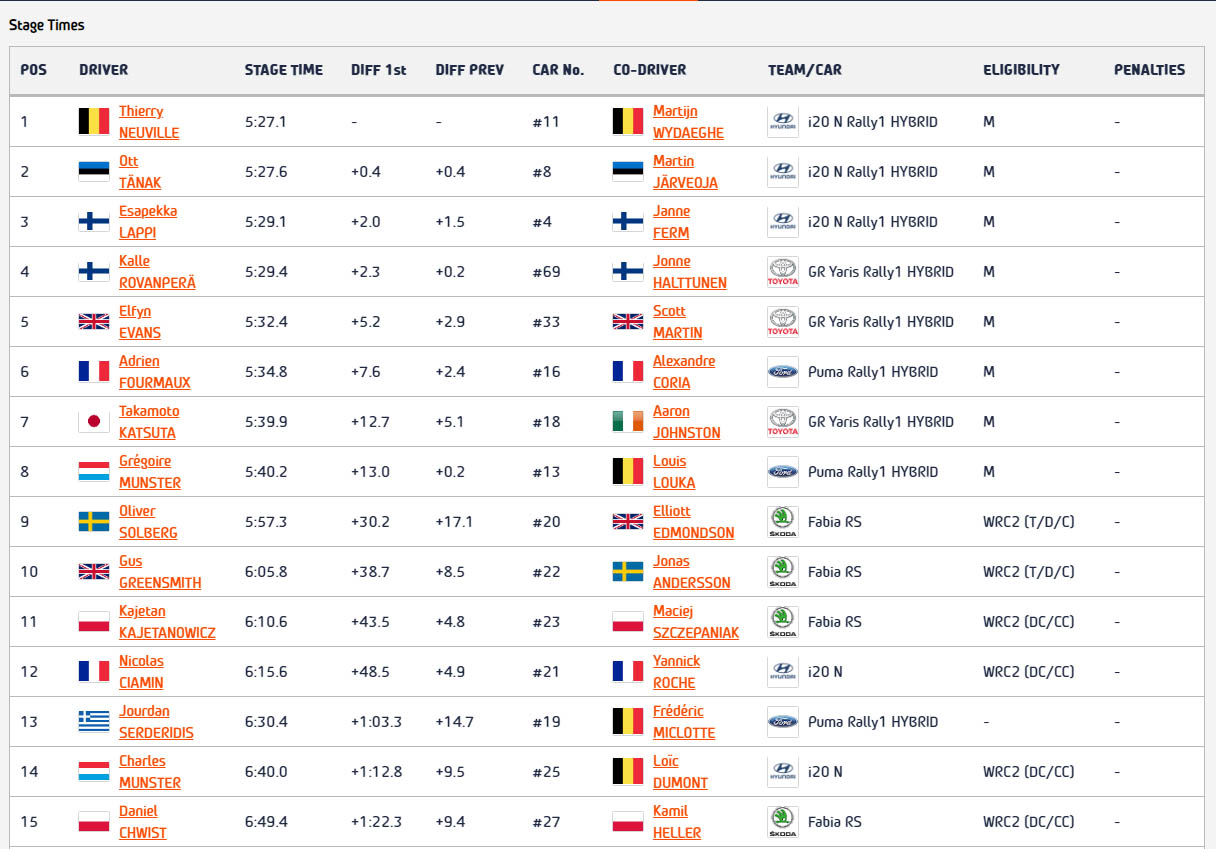Click Estonian flag beside Ott Tänak

click(x=94, y=172)
